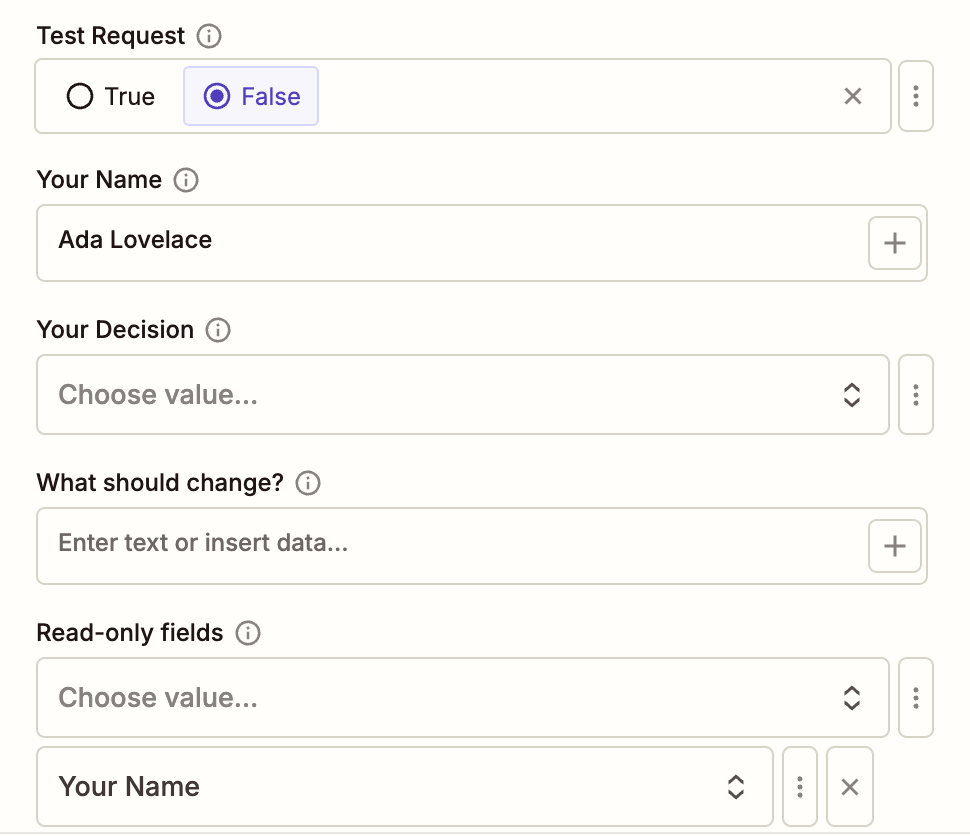The image size is (970, 836).
Task: Remove the Your Name read-only item
Action: pyautogui.click(x=850, y=786)
